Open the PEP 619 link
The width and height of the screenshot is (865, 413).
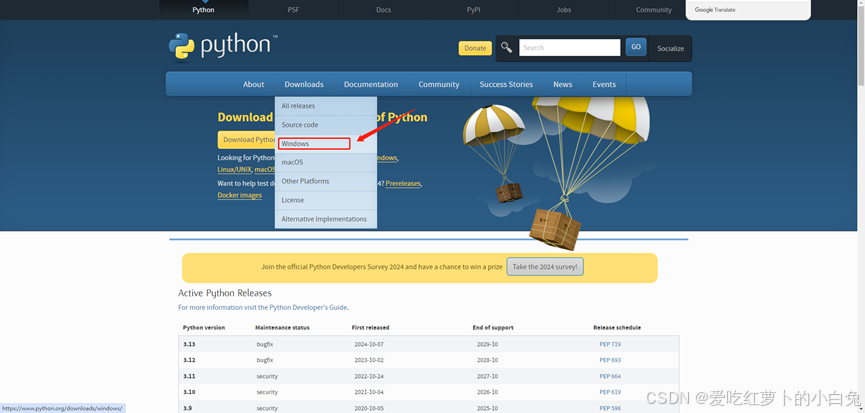point(610,392)
